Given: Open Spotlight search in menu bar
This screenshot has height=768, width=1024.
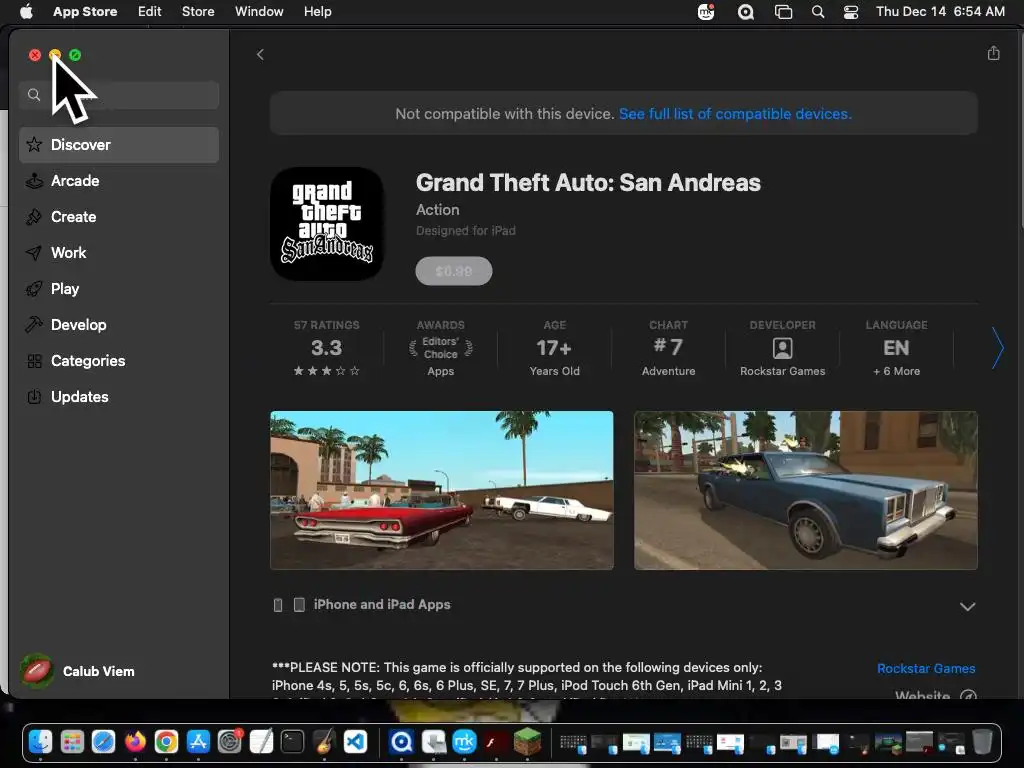Looking at the screenshot, I should (x=818, y=12).
